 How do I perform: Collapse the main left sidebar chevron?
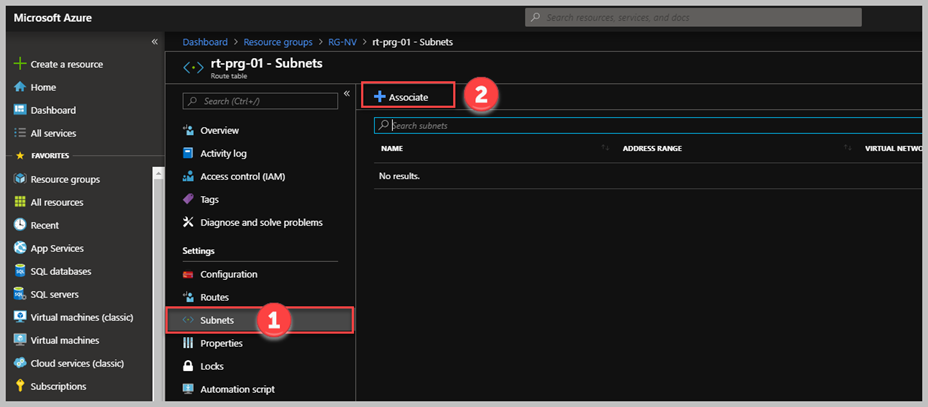[x=154, y=41]
